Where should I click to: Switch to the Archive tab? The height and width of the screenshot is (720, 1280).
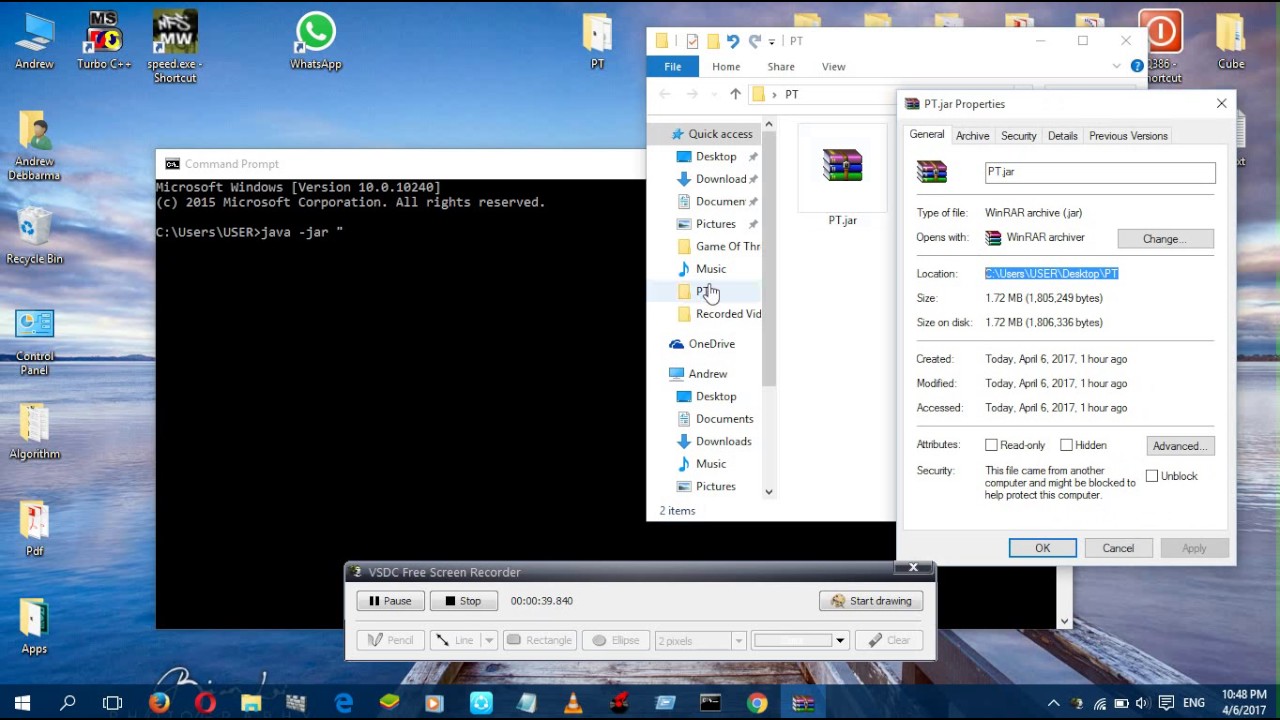click(972, 136)
